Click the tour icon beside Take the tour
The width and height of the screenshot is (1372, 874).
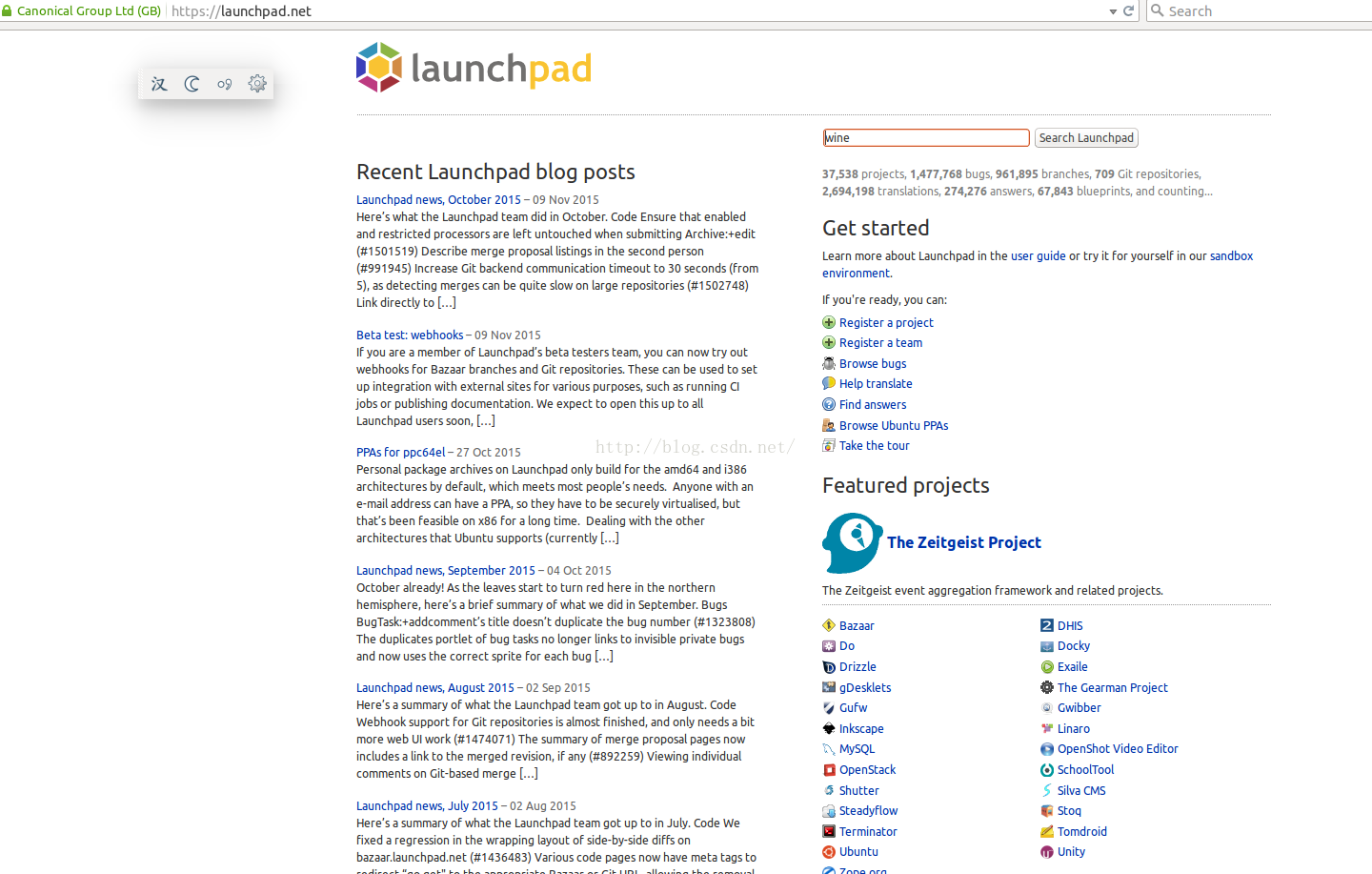[x=829, y=445]
